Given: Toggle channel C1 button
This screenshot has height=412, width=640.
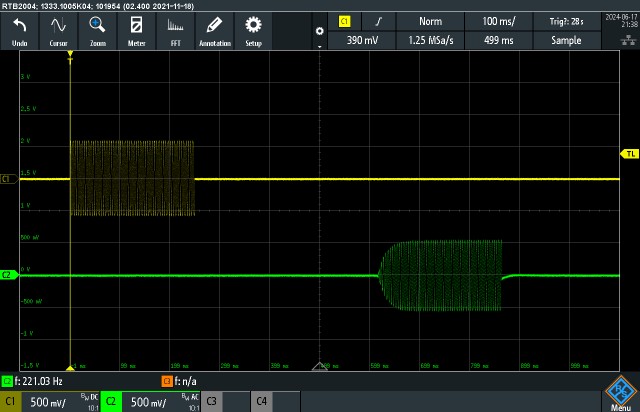Looking at the screenshot, I should tap(10, 401).
